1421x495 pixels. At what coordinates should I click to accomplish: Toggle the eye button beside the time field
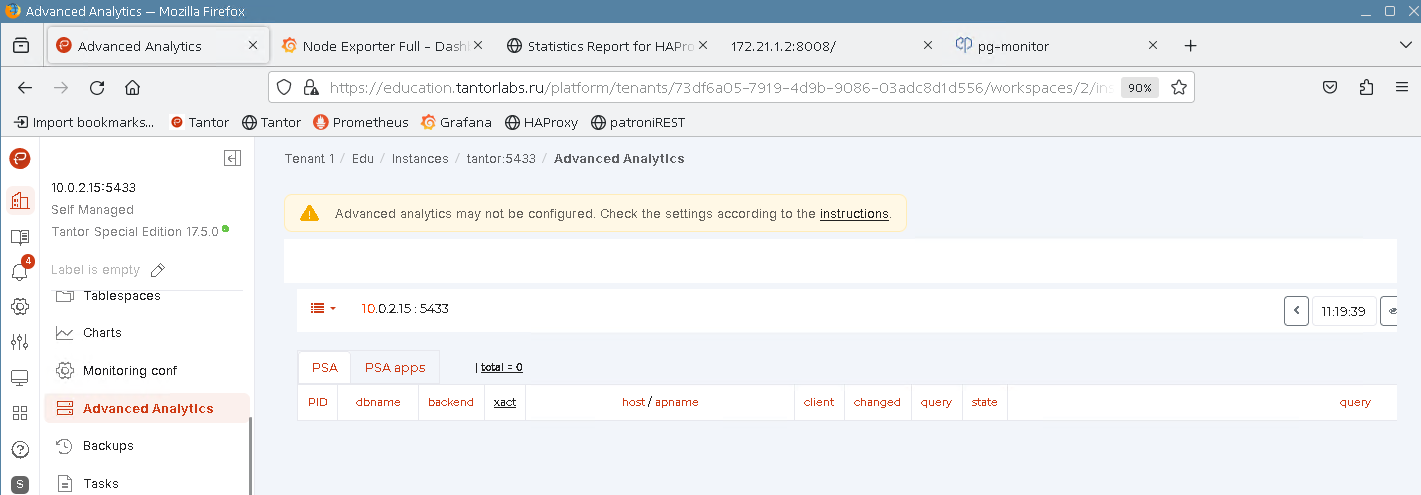coord(1390,311)
